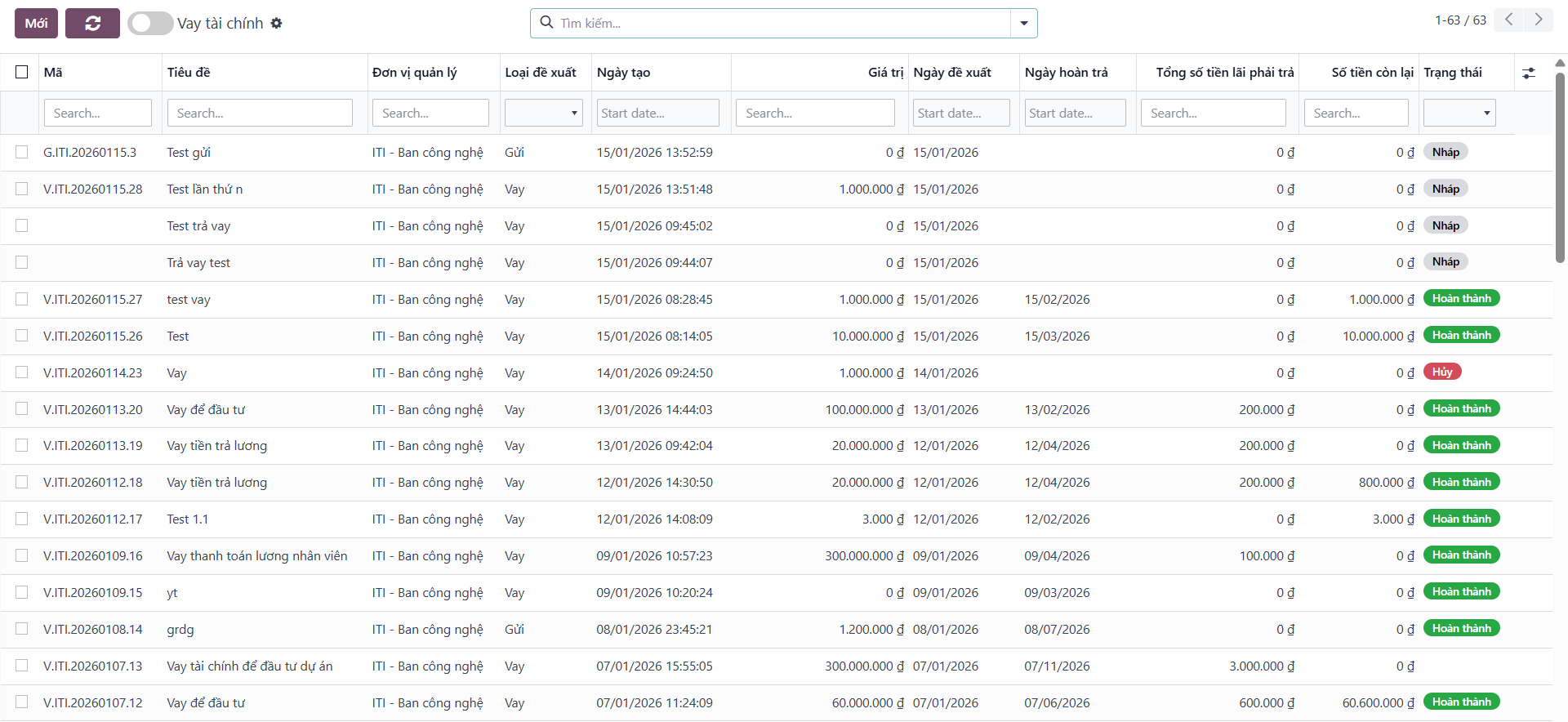Viewport: 1568px width, 722px height.
Task: Sort by the Mã column header
Action: (53, 72)
